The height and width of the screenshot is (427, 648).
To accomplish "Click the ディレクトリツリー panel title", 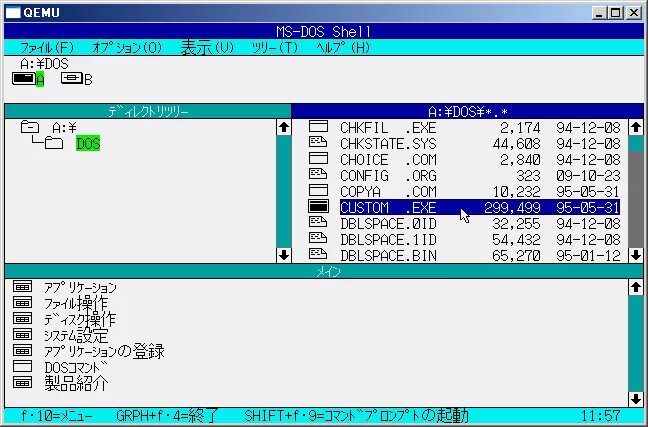I will pyautogui.click(x=148, y=111).
